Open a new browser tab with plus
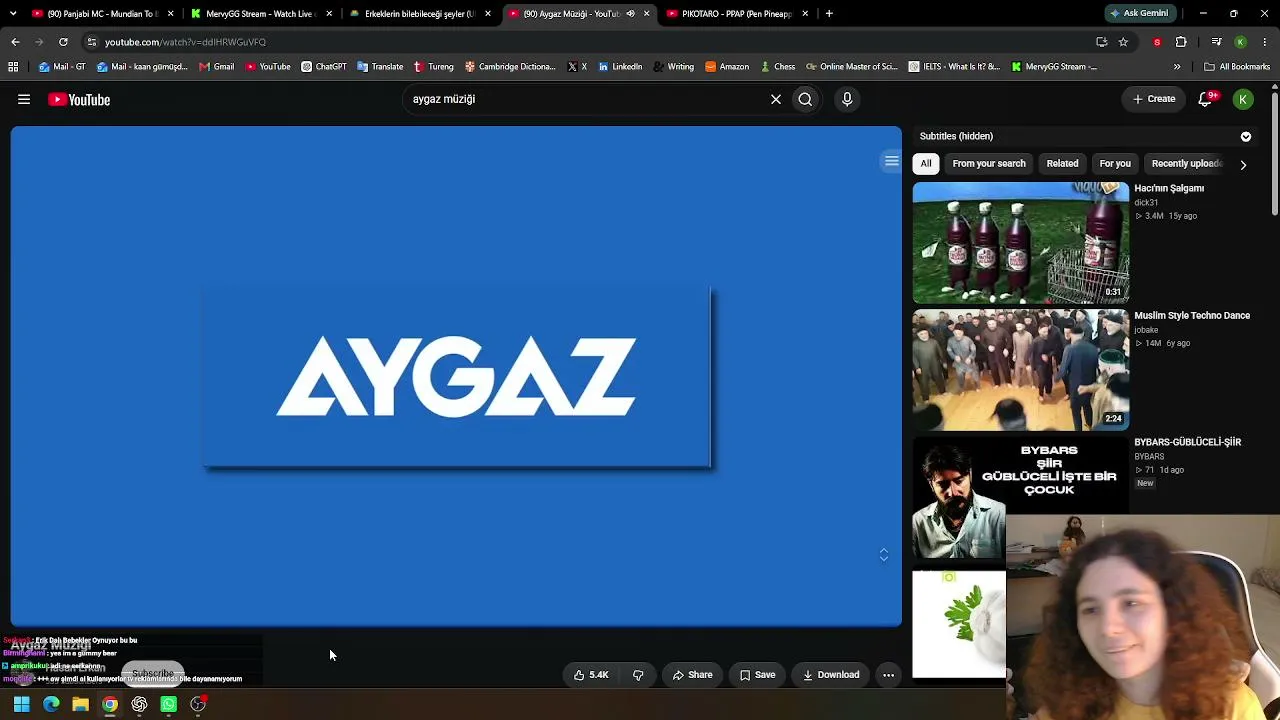 pyautogui.click(x=829, y=14)
